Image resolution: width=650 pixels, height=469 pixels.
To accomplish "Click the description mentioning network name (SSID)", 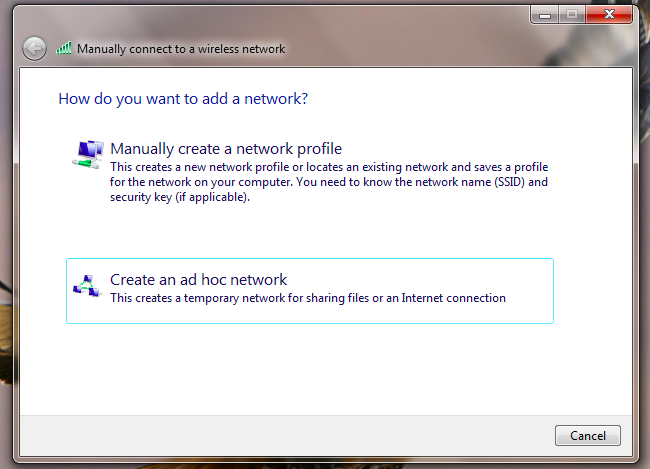I will coord(329,182).
